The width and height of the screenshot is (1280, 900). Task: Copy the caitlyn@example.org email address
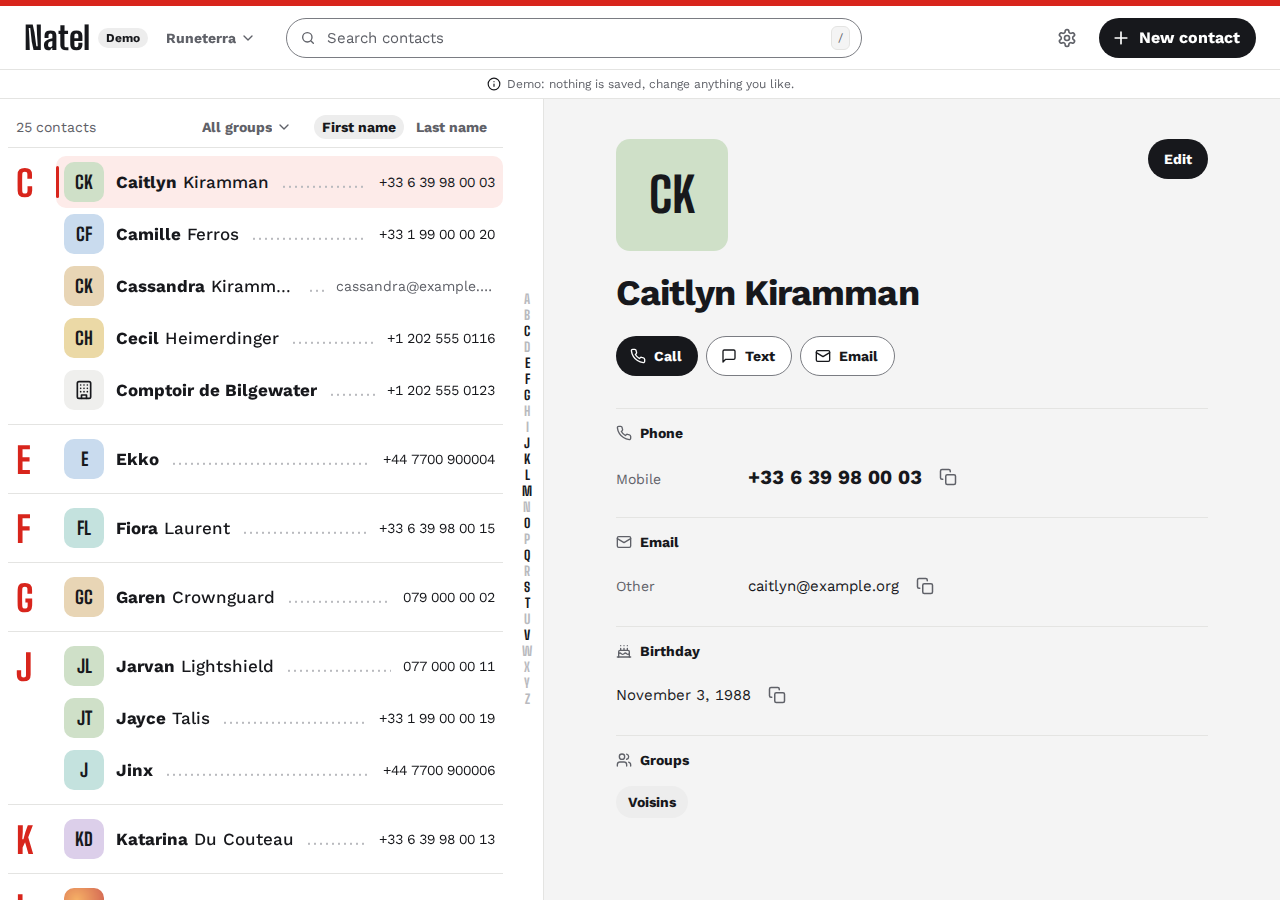point(925,586)
